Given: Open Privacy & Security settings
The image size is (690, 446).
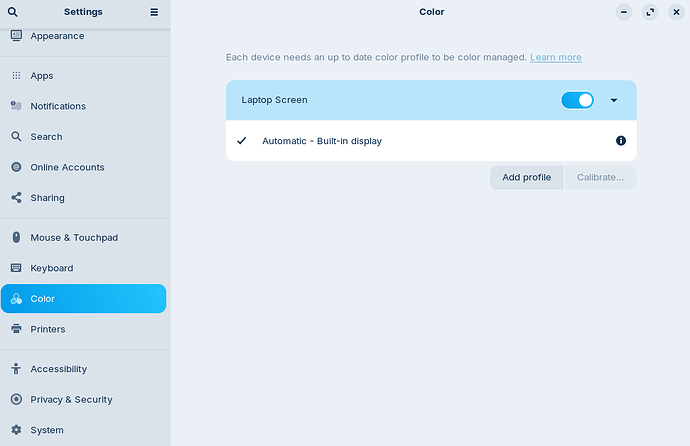Looking at the screenshot, I should (71, 399).
